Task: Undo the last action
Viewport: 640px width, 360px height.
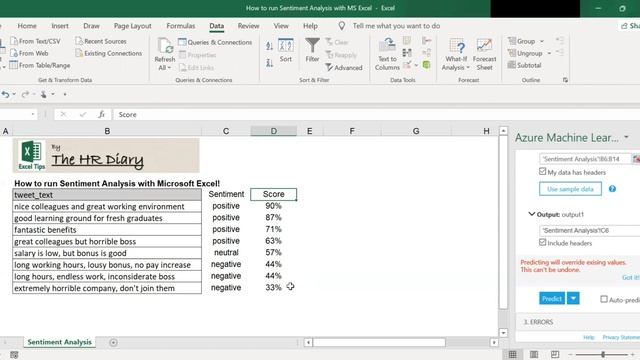Action: pyautogui.click(x=5, y=94)
